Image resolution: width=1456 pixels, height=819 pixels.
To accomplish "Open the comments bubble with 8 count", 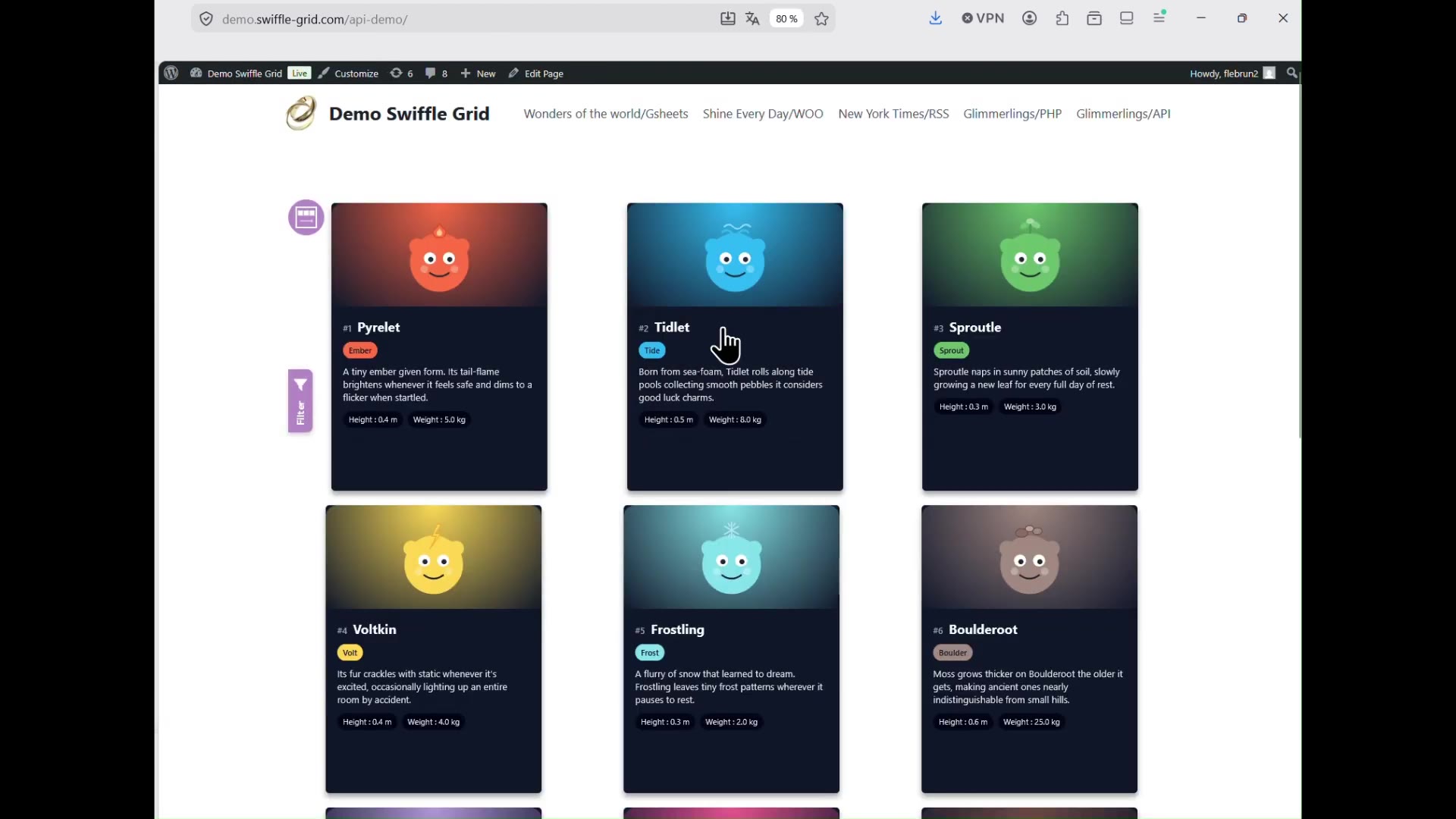I will click(x=436, y=74).
